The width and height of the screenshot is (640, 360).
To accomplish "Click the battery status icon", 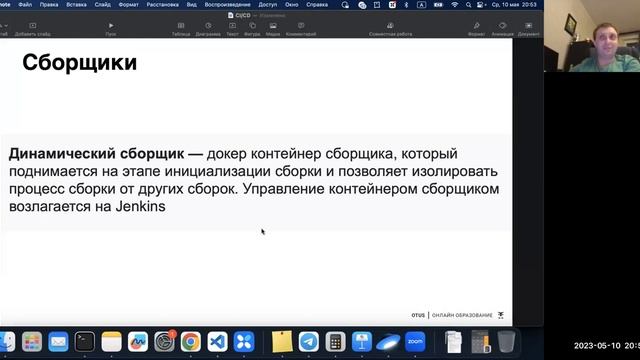I will [x=438, y=5].
